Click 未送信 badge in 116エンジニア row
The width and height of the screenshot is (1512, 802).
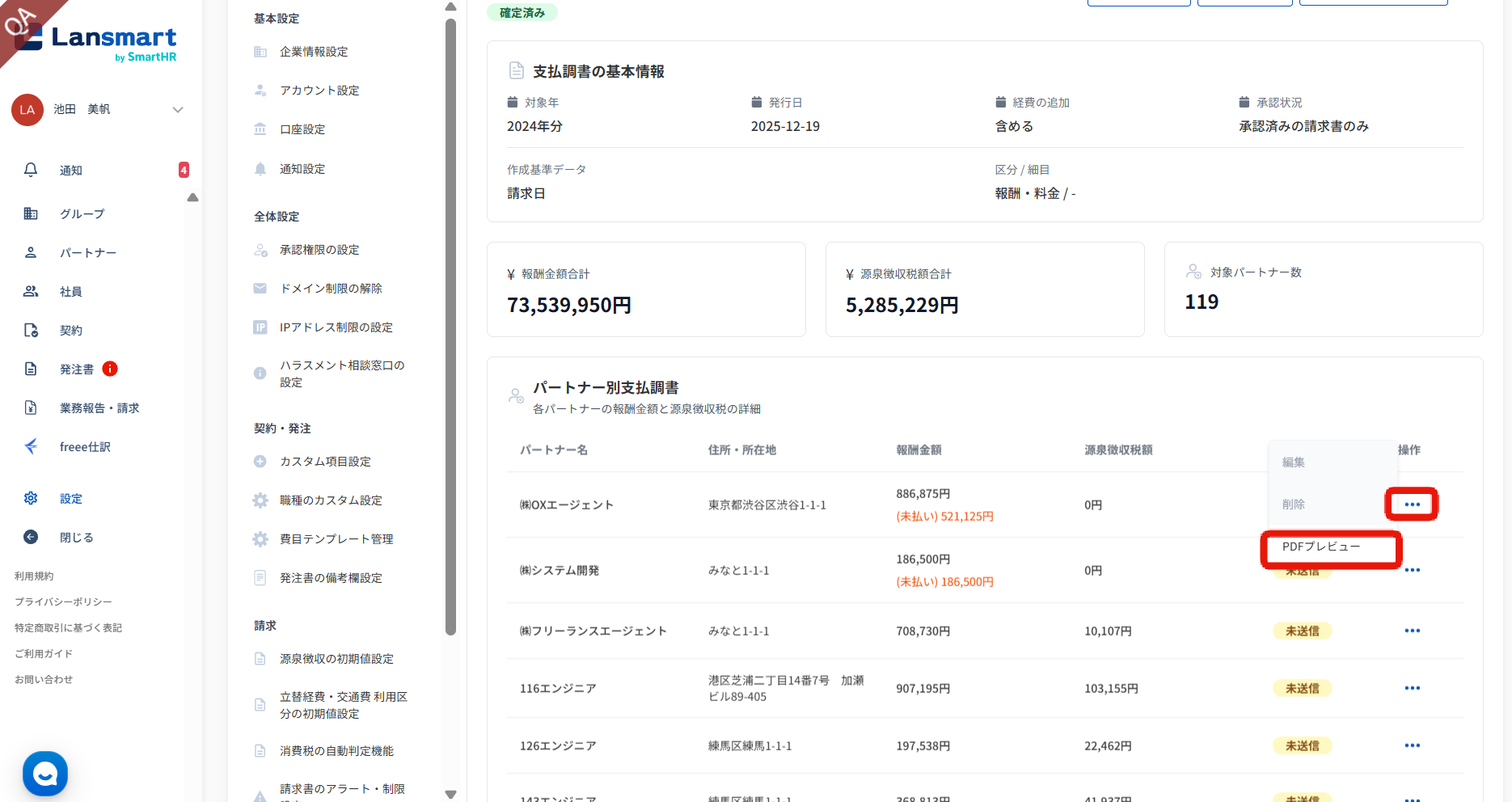pos(1302,688)
